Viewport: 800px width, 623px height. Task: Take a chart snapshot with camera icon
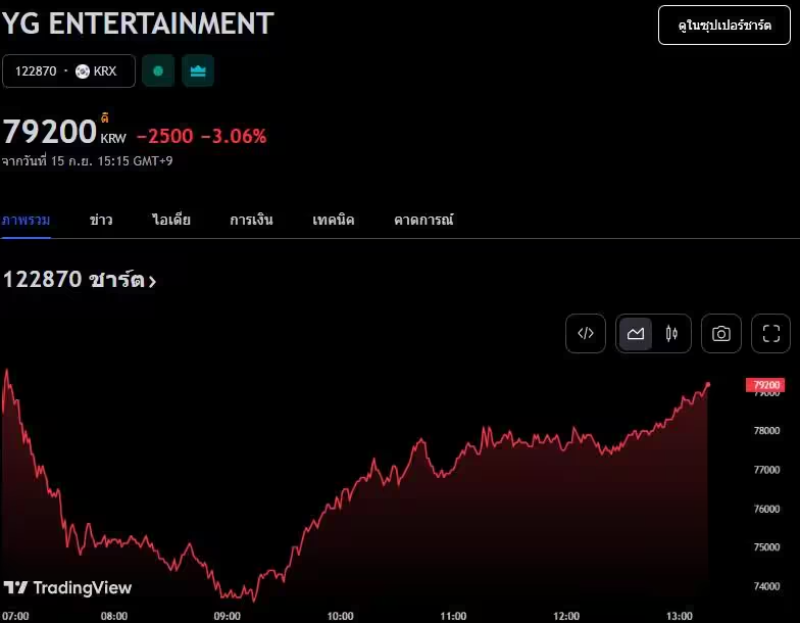[721, 334]
